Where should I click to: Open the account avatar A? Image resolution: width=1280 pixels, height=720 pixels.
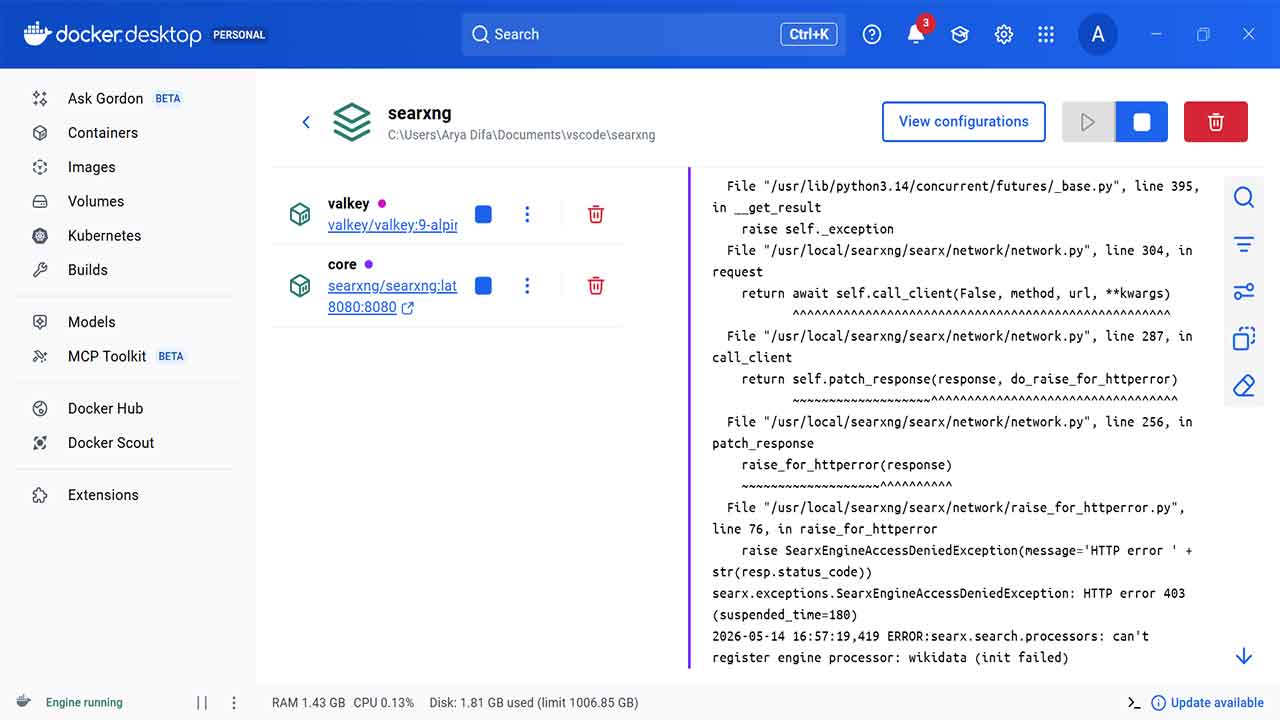[x=1097, y=34]
